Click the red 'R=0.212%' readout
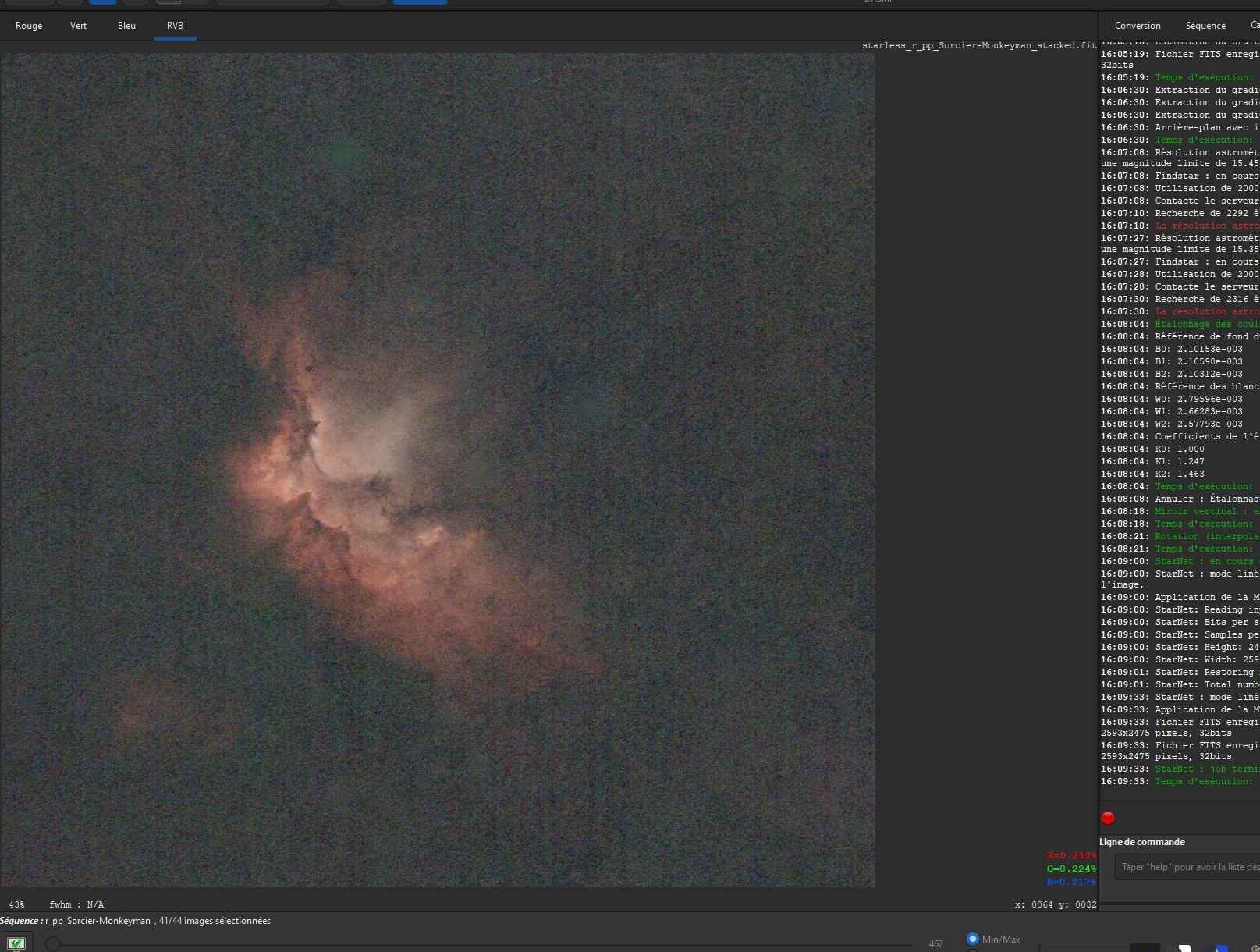The height and width of the screenshot is (952, 1260). coord(1071,855)
